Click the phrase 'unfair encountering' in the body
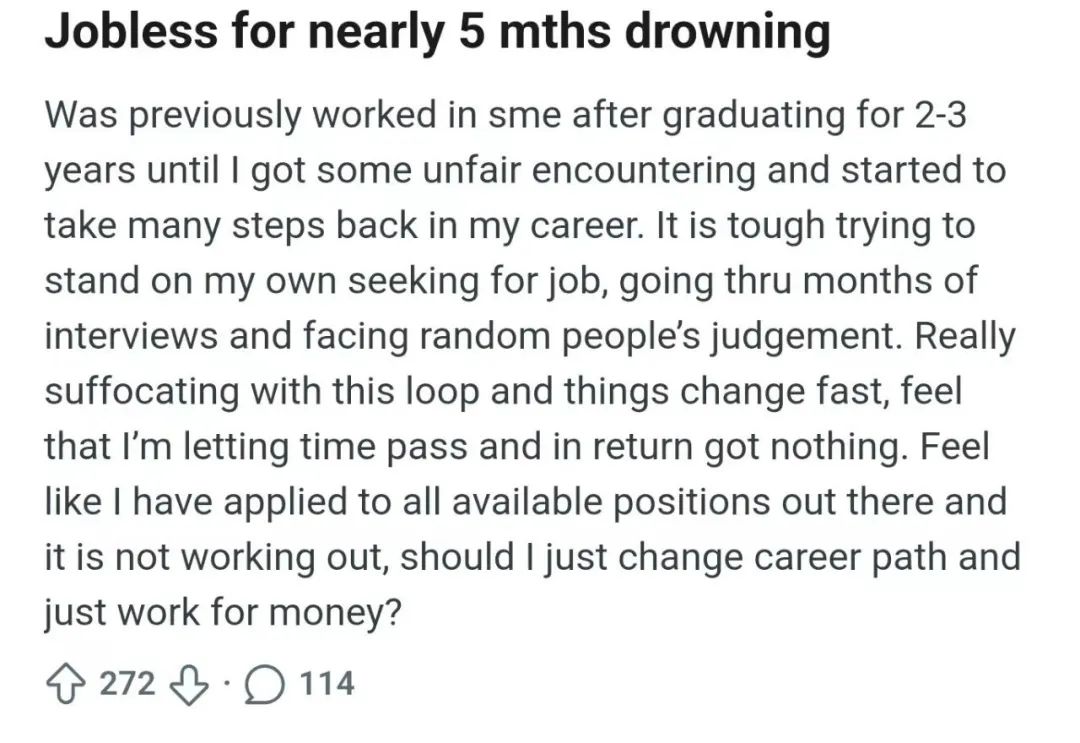 point(588,171)
